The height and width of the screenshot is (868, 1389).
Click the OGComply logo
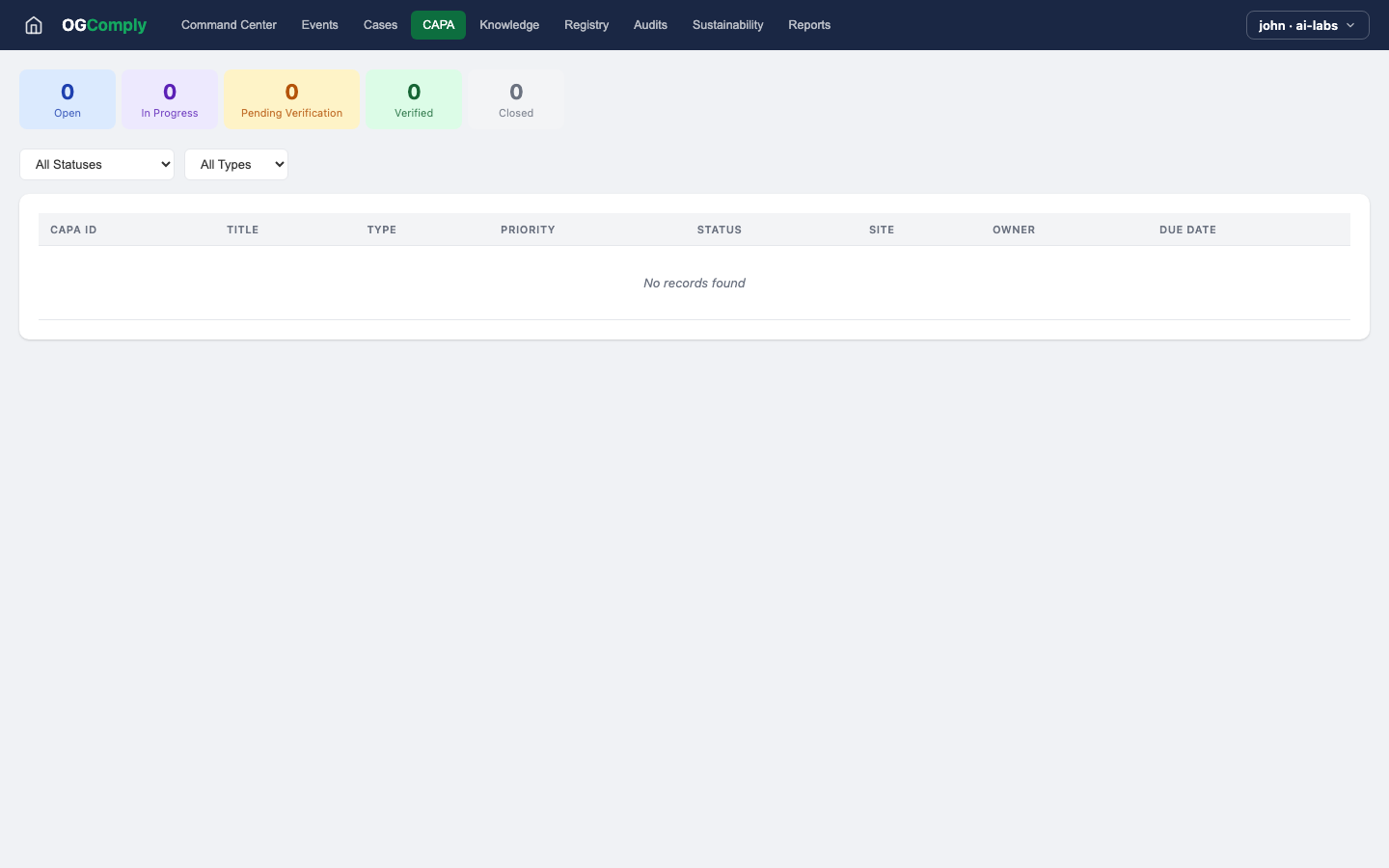104,25
